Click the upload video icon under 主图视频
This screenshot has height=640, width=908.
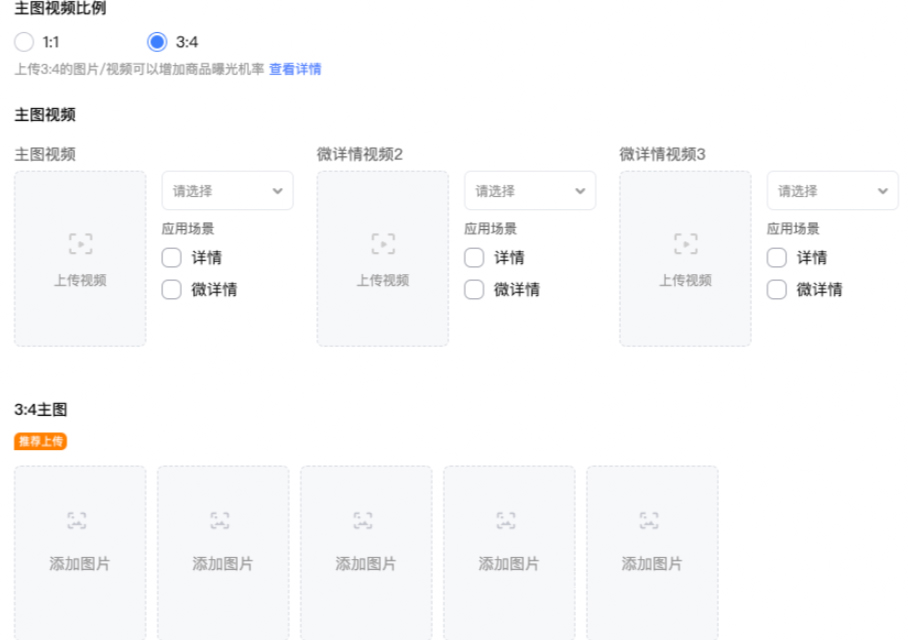[80, 243]
